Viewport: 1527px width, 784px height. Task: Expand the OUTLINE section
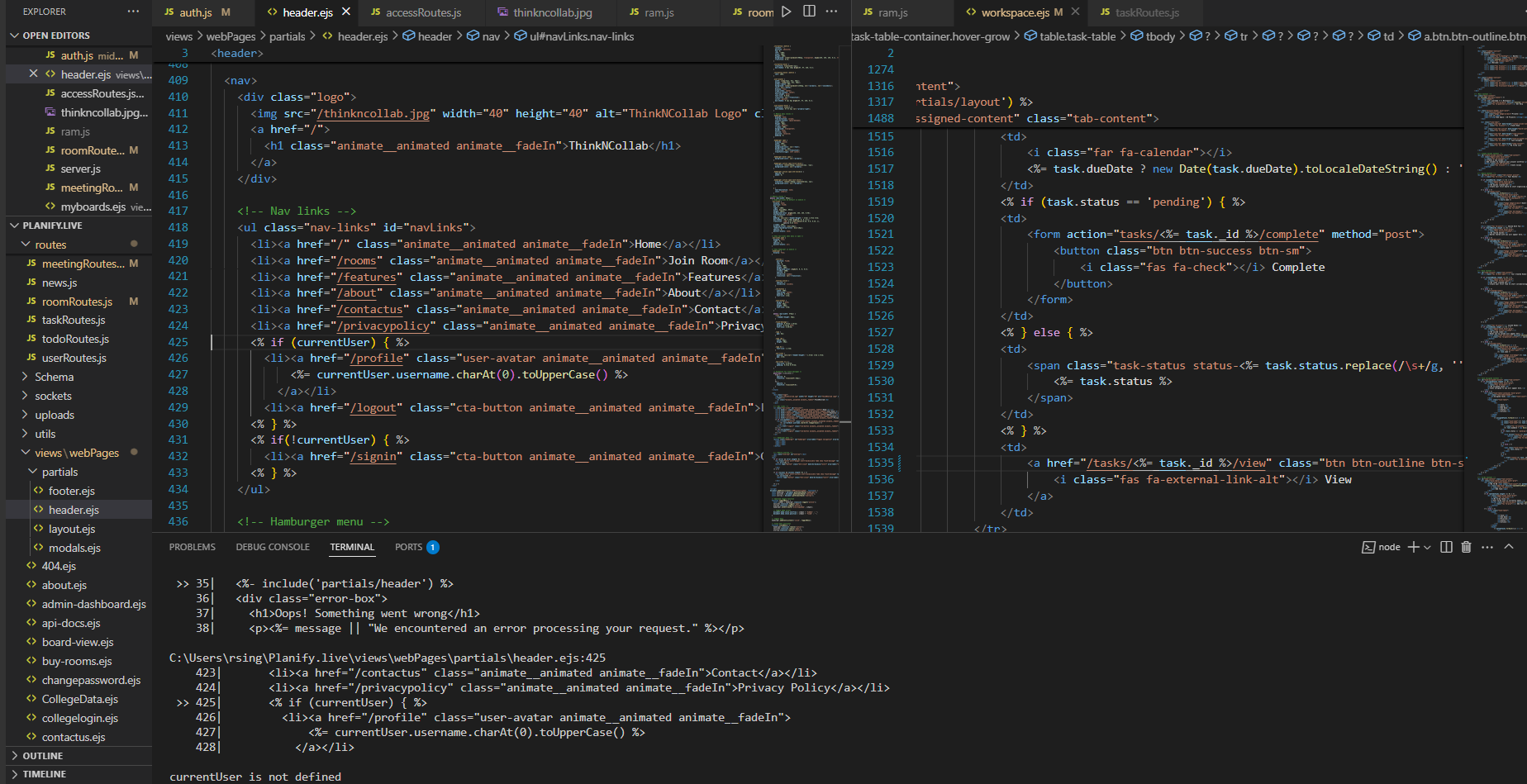coord(79,756)
